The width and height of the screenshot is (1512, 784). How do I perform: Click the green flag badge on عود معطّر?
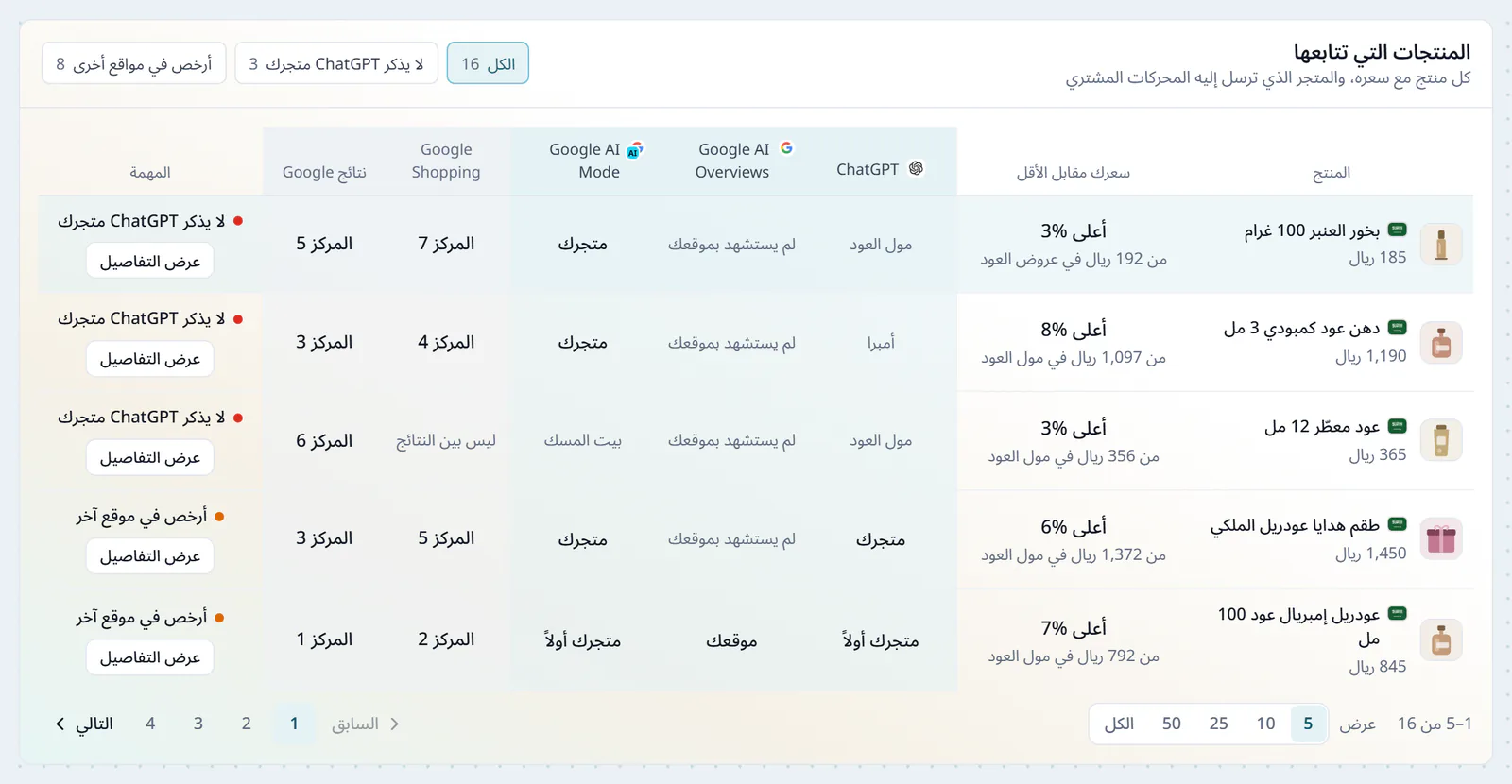click(1398, 426)
